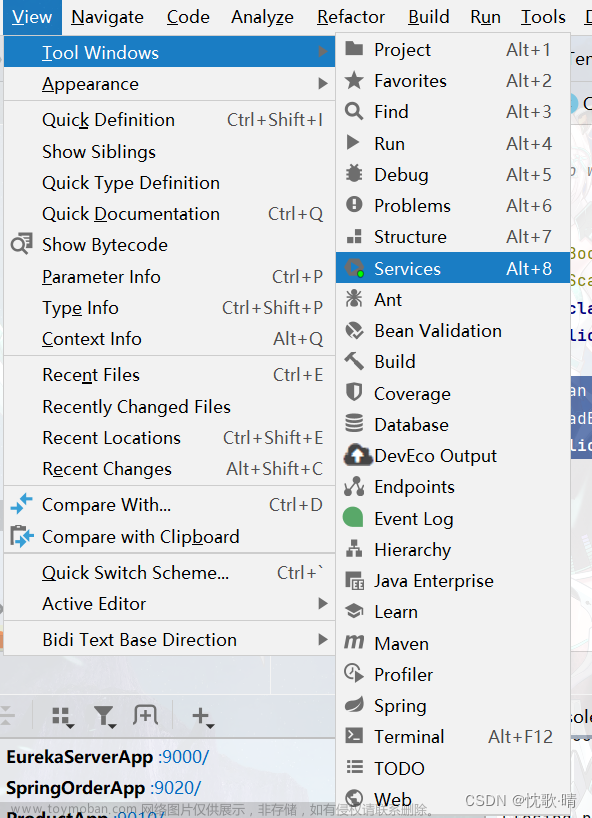Click the Maven m icon
Image resolution: width=592 pixels, height=818 pixels.
click(354, 642)
